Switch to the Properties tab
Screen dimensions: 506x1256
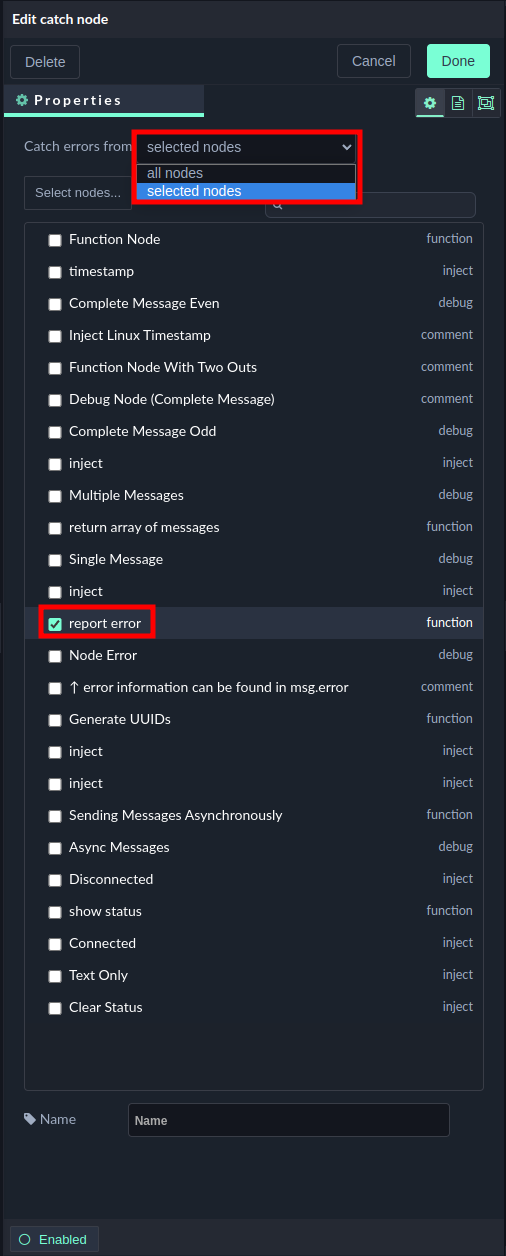[x=103, y=101]
